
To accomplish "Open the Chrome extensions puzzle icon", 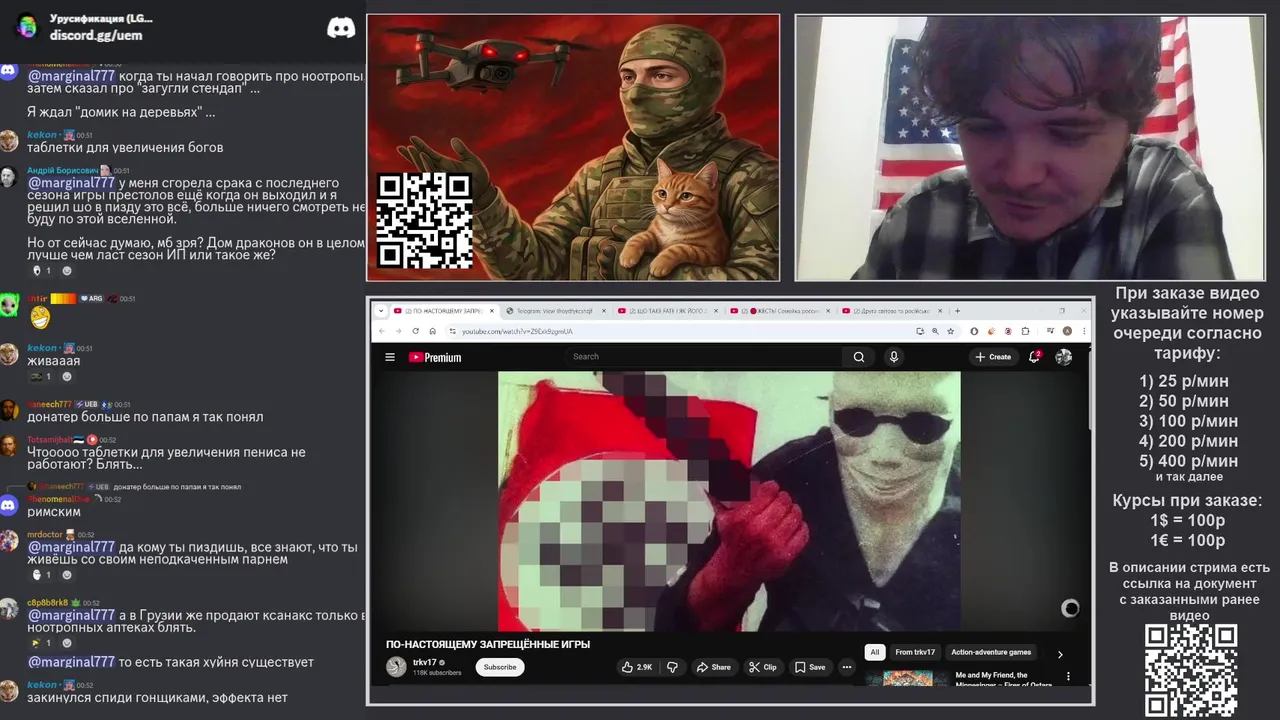I will (1025, 331).
